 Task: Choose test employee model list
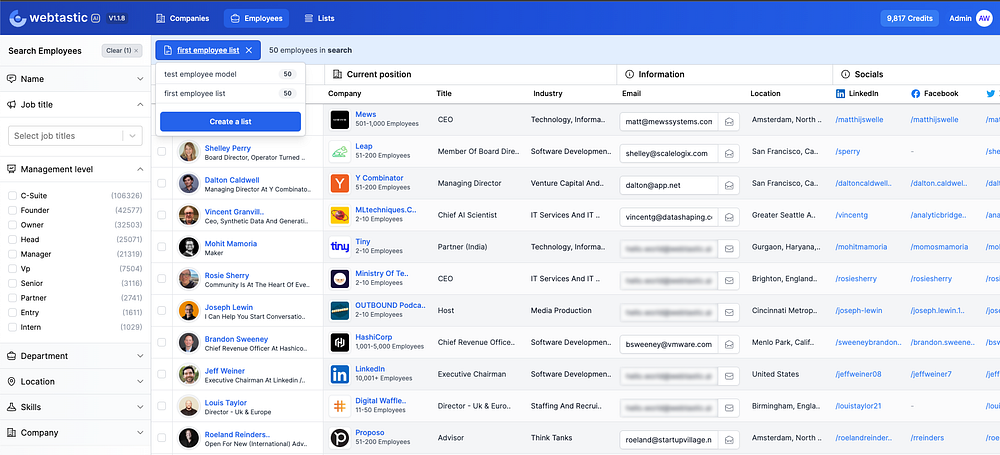click(x=230, y=74)
